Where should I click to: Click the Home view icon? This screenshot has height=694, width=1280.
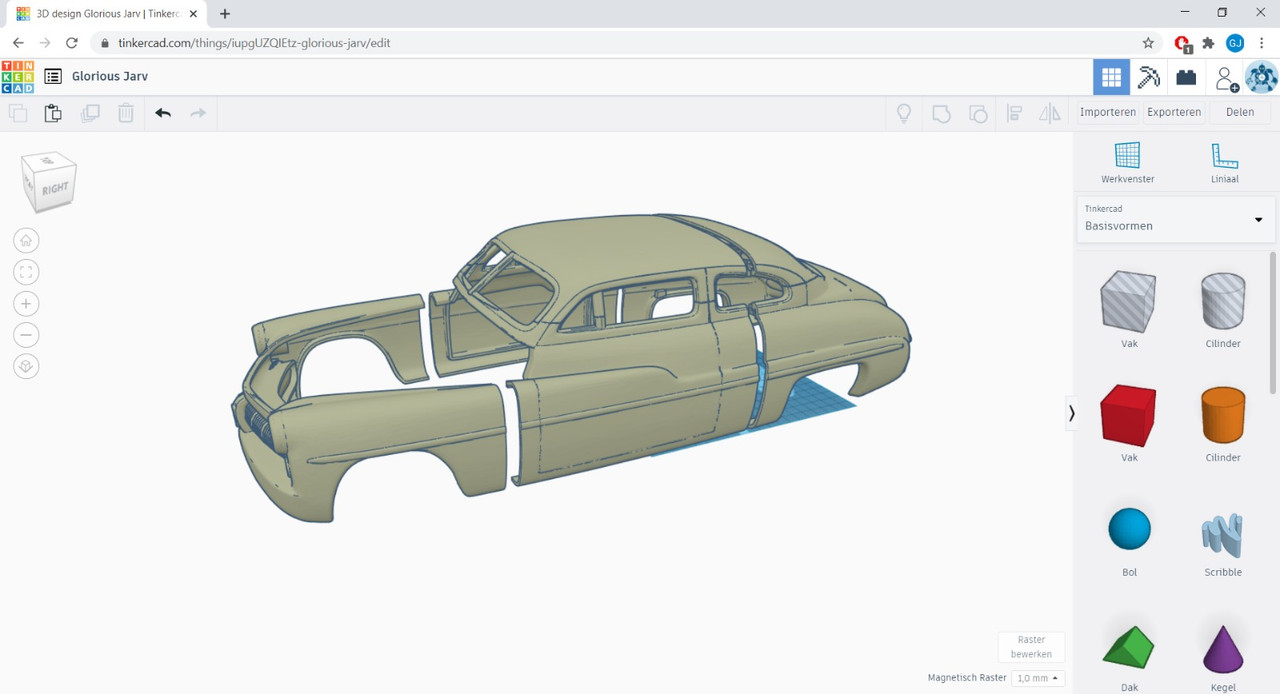pos(27,240)
